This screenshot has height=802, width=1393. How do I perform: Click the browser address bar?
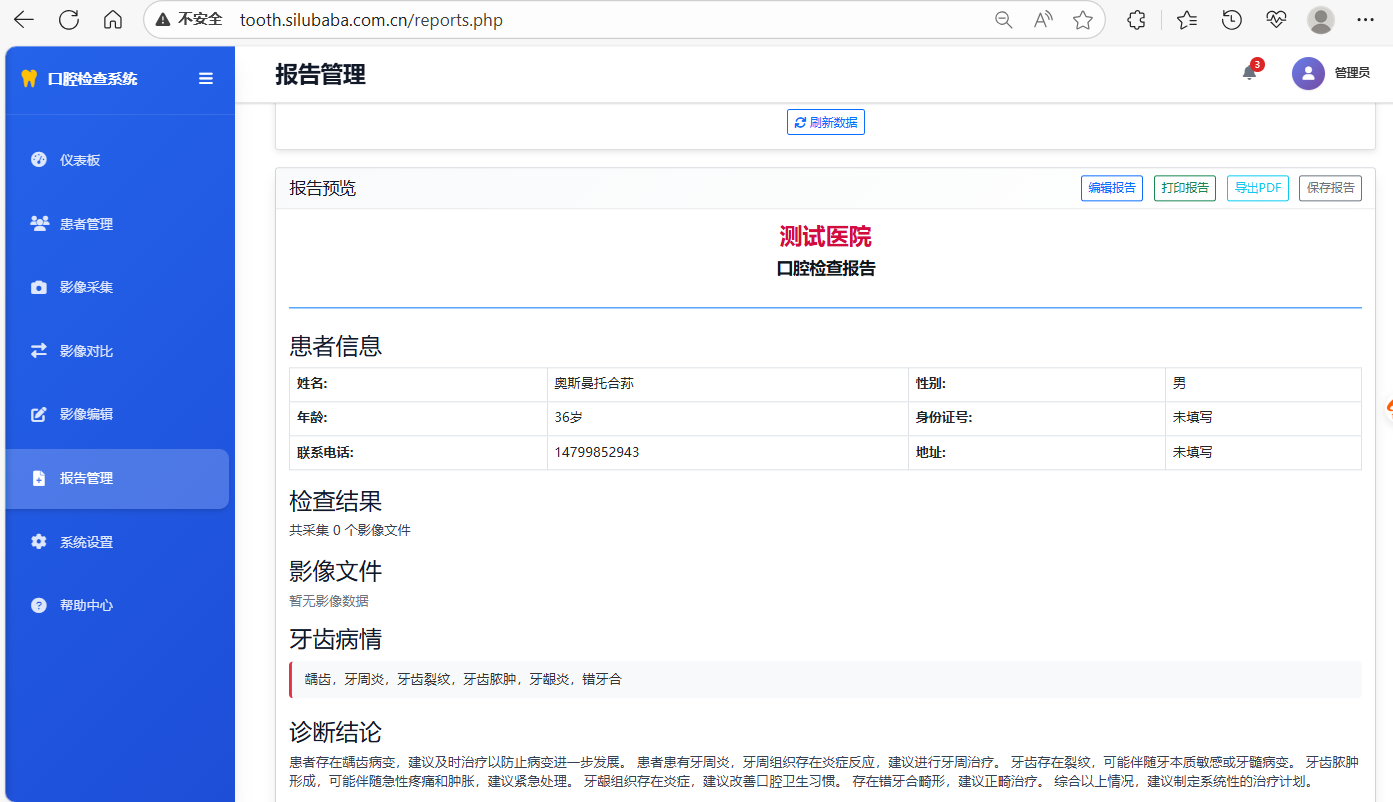[x=600, y=20]
